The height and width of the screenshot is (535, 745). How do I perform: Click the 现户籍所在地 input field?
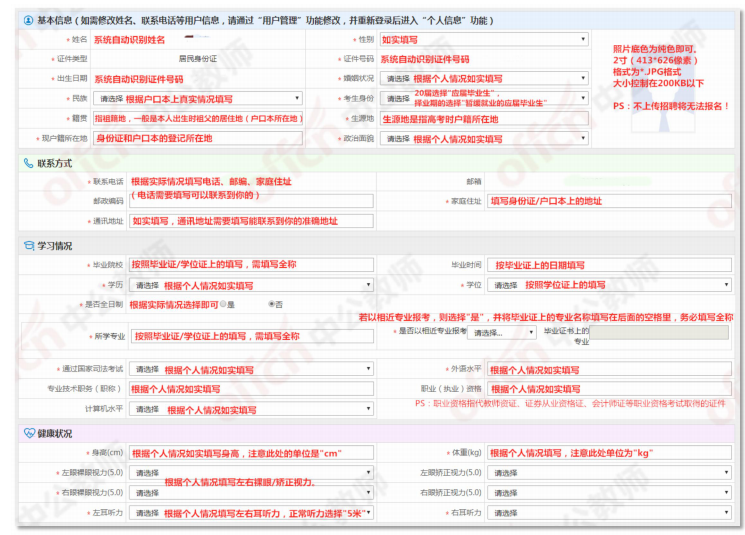pyautogui.click(x=198, y=138)
